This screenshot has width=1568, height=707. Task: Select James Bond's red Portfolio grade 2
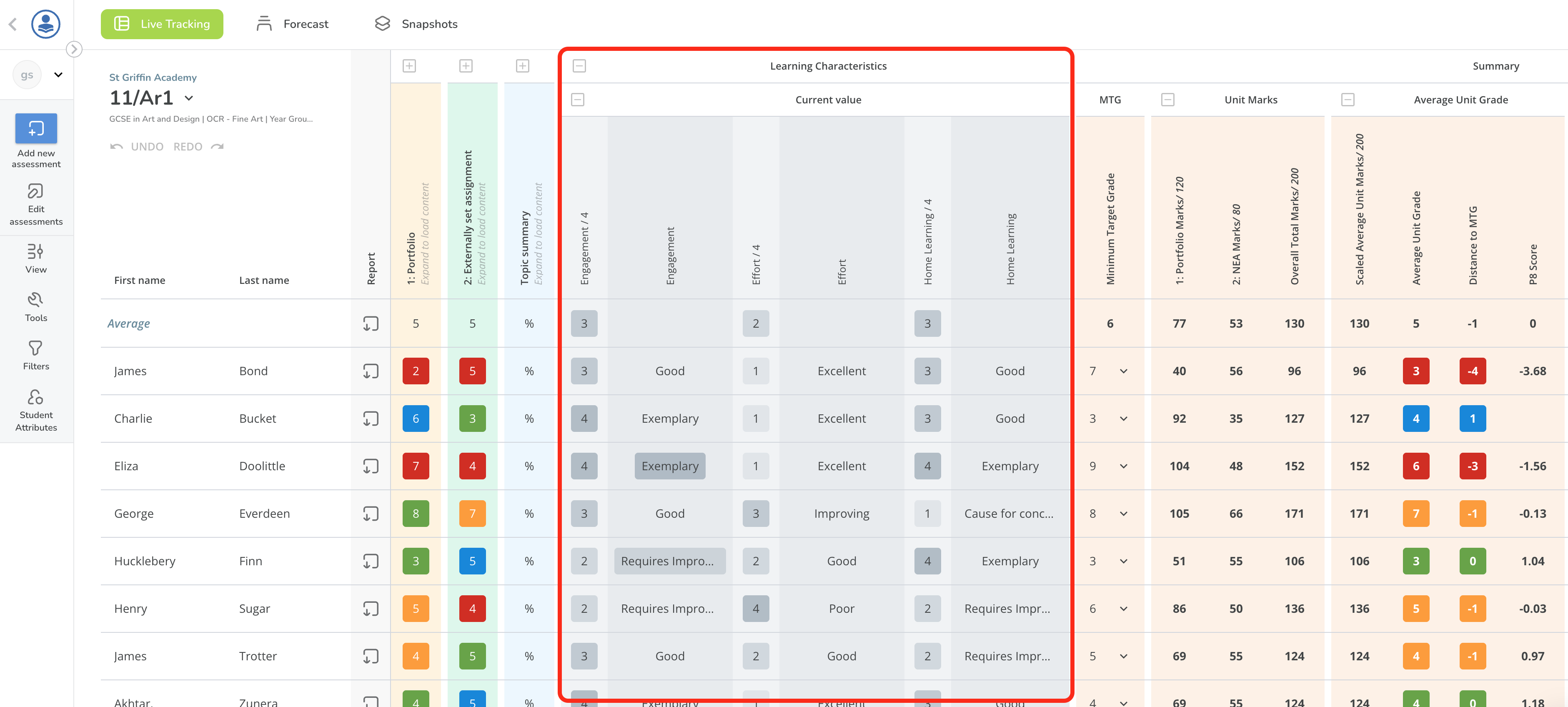(x=416, y=371)
